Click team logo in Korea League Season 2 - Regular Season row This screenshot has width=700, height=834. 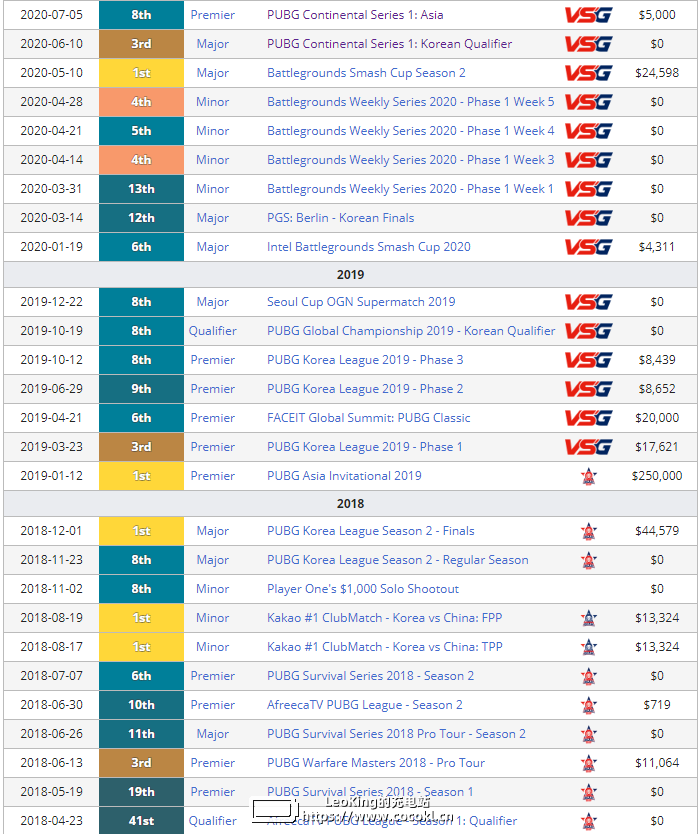click(589, 560)
